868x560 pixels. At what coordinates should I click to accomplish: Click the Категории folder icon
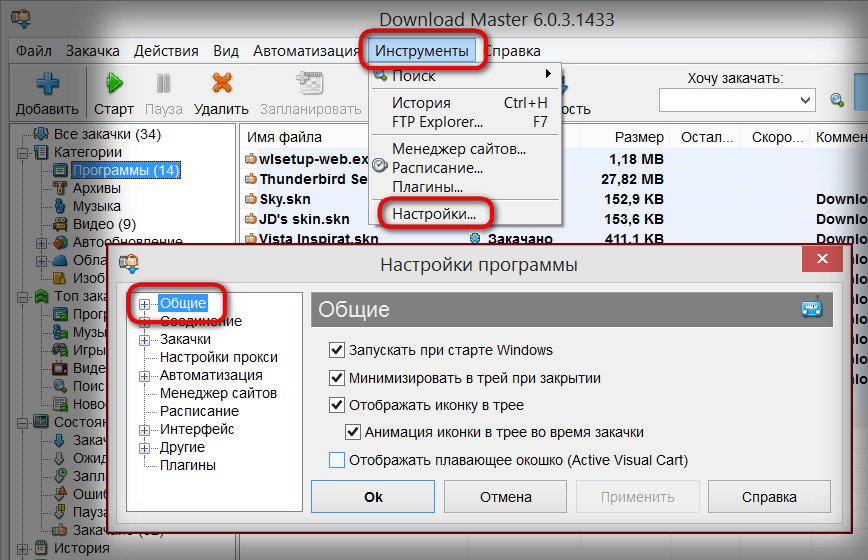tap(41, 152)
